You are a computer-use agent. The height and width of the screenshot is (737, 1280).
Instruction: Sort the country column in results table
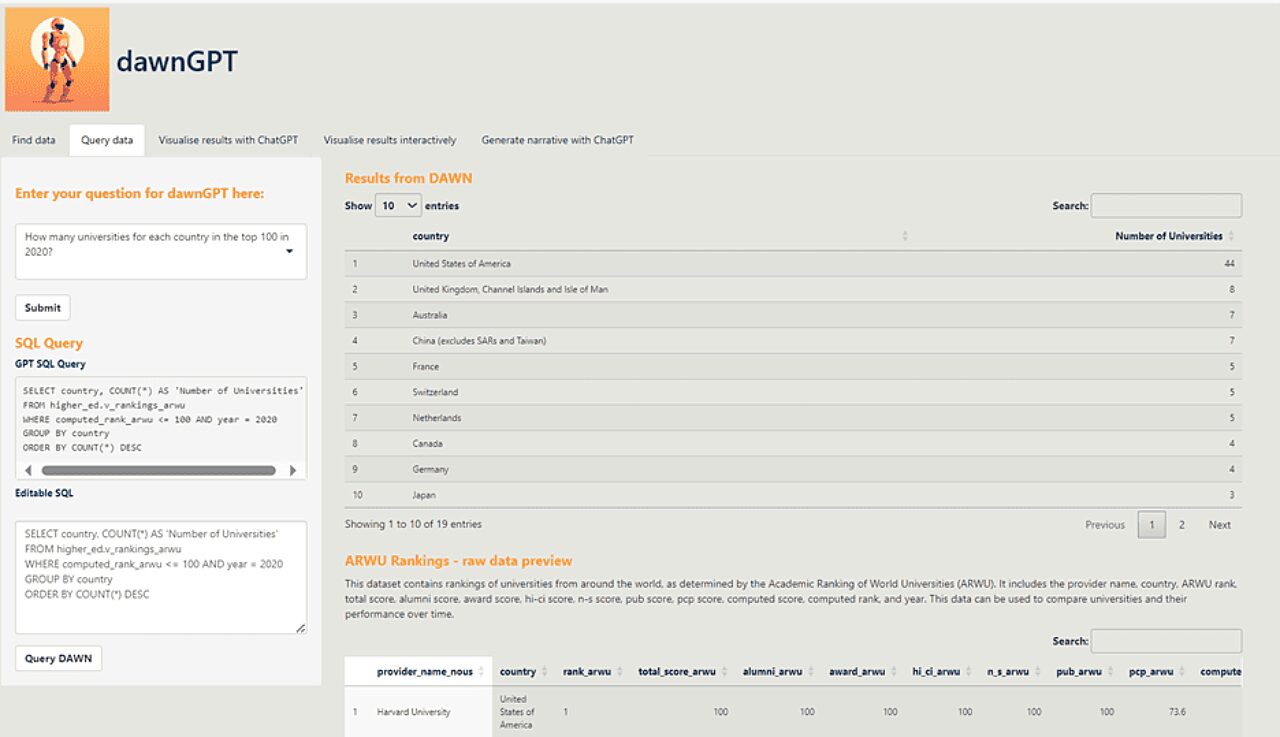point(903,236)
